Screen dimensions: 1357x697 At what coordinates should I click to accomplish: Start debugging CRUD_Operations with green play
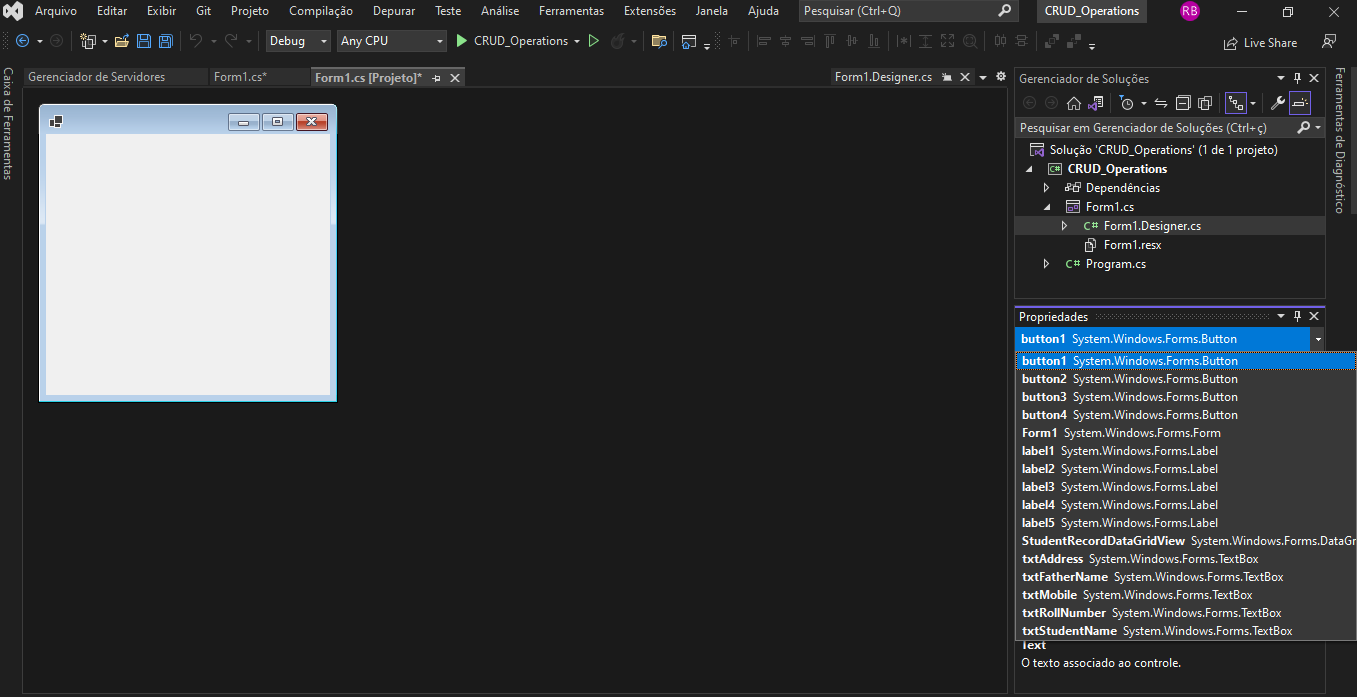[x=461, y=41]
